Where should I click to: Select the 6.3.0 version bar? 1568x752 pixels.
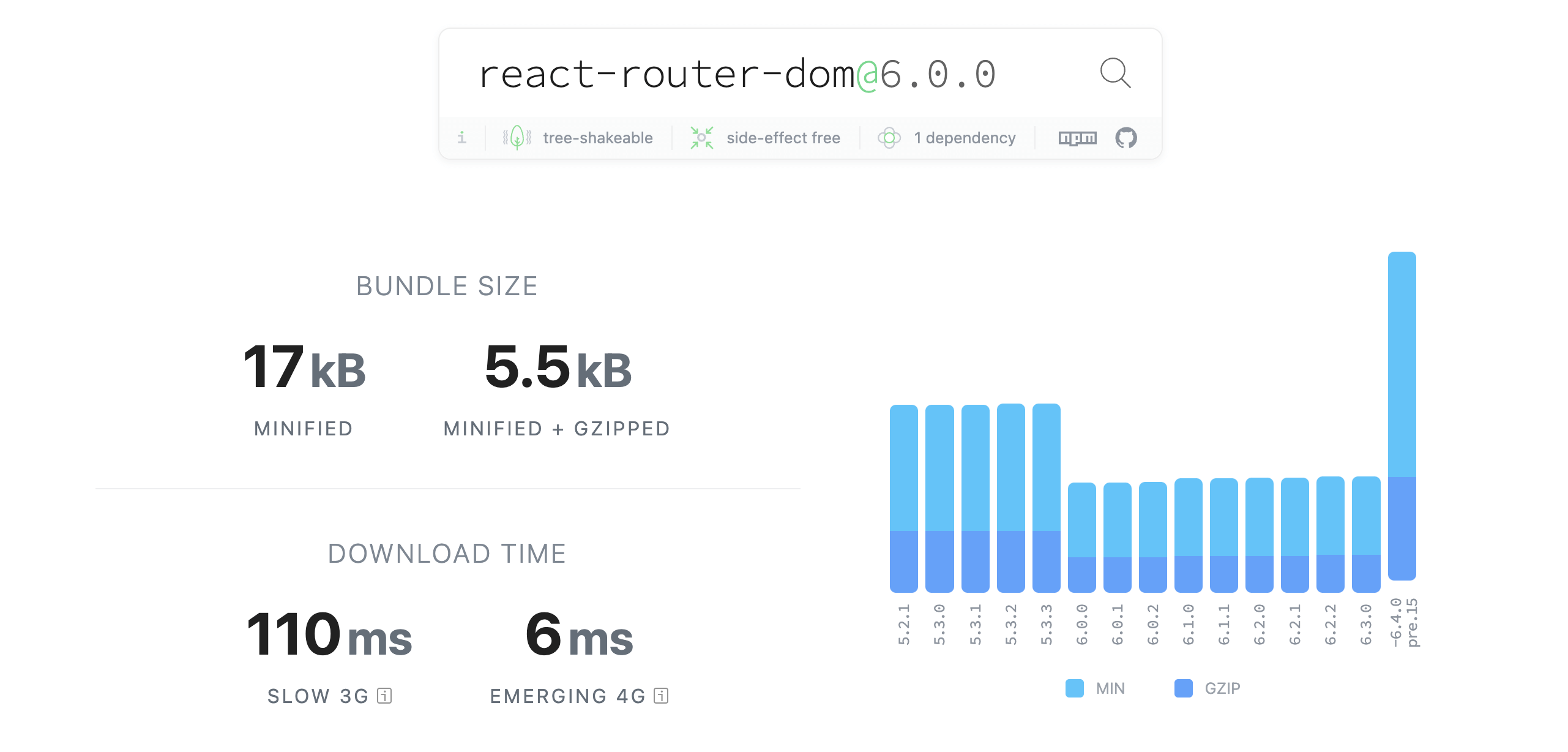pyautogui.click(x=1365, y=534)
